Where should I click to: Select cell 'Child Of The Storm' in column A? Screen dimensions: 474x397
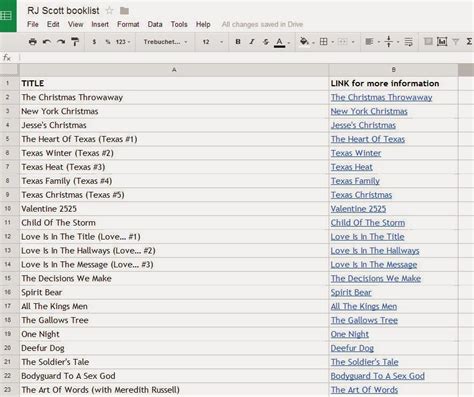click(x=174, y=223)
